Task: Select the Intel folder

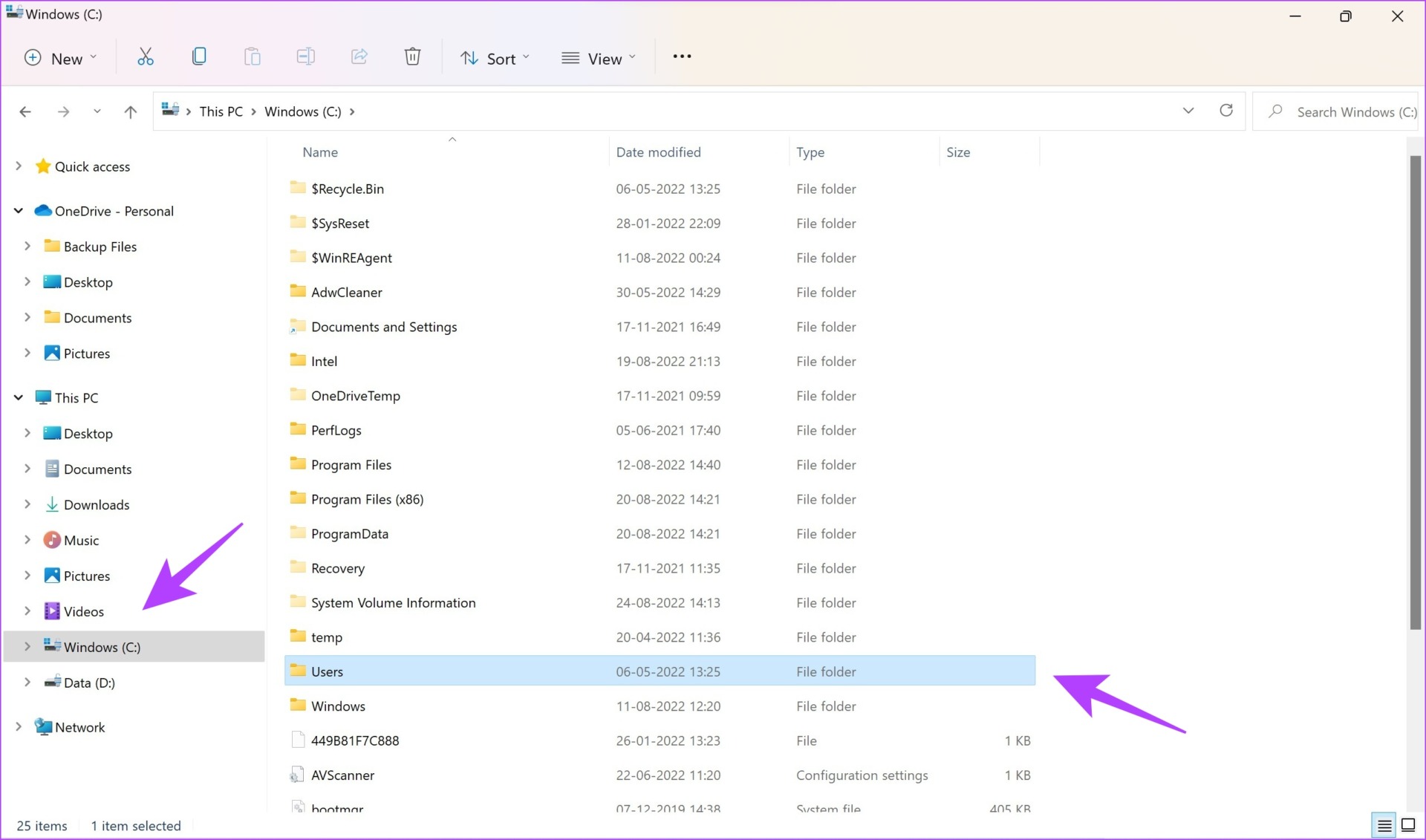Action: click(x=324, y=362)
